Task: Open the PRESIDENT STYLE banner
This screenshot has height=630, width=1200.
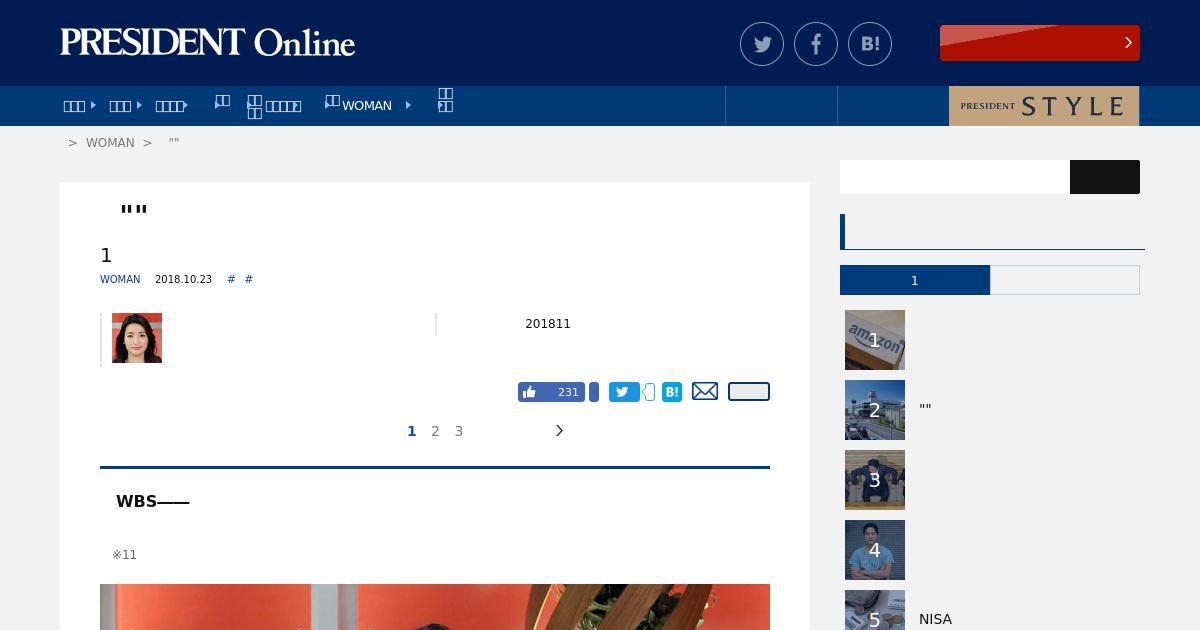Action: (1044, 106)
